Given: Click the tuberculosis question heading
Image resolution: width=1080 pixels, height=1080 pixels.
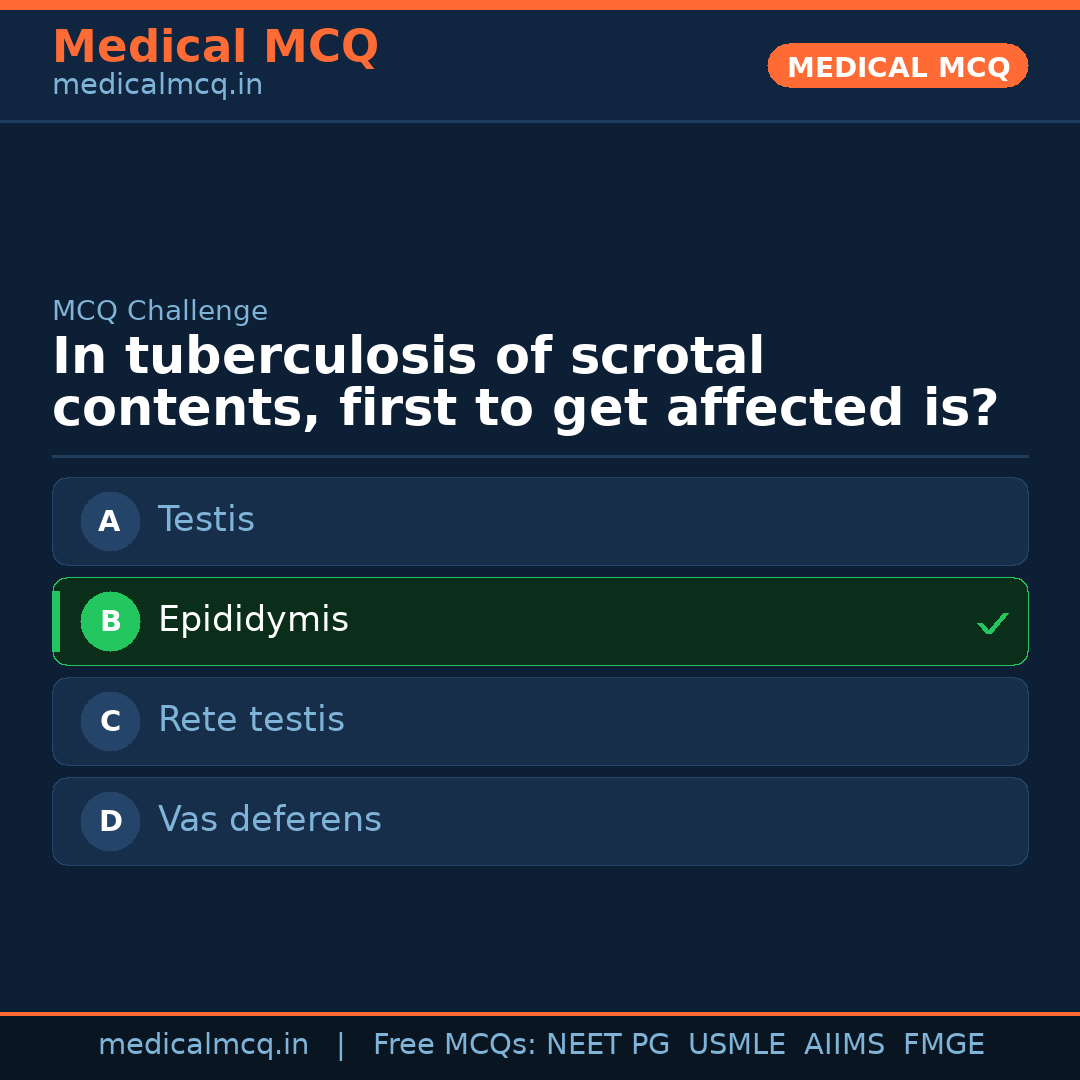Looking at the screenshot, I should tap(525, 383).
